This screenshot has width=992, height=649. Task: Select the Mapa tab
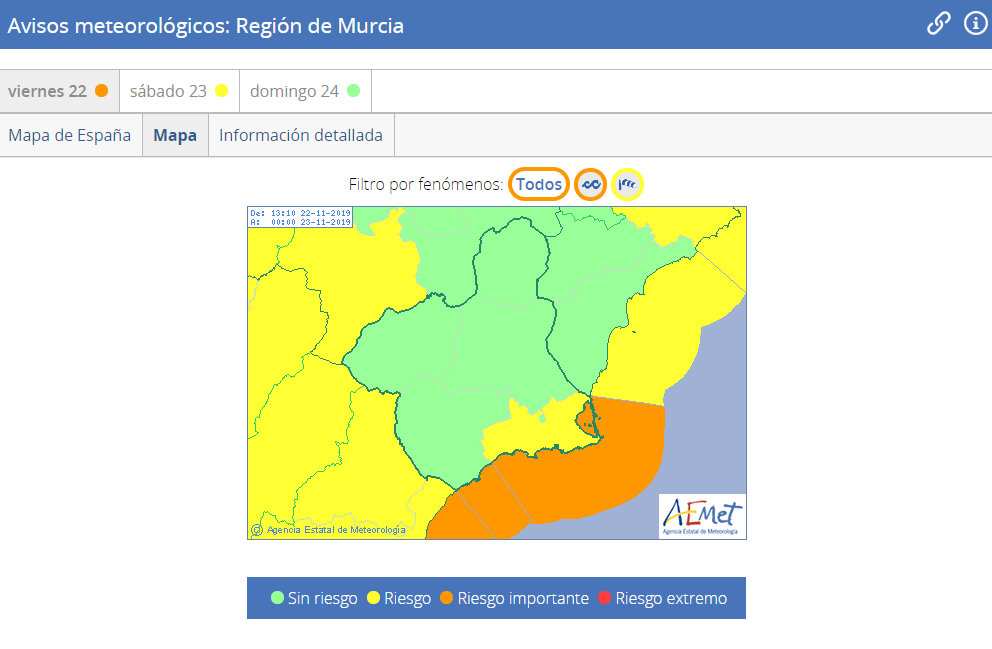pyautogui.click(x=175, y=135)
